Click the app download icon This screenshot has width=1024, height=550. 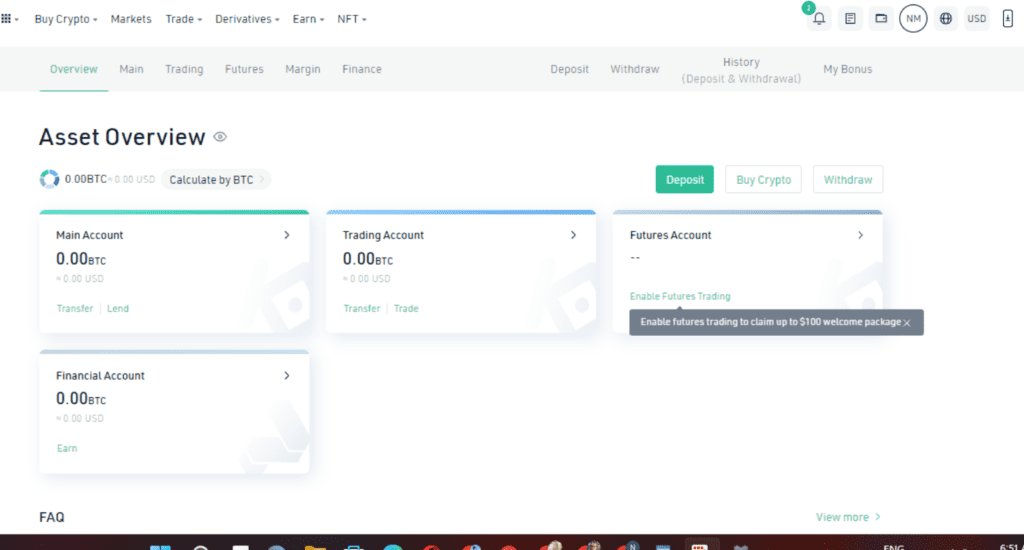pos(1007,19)
